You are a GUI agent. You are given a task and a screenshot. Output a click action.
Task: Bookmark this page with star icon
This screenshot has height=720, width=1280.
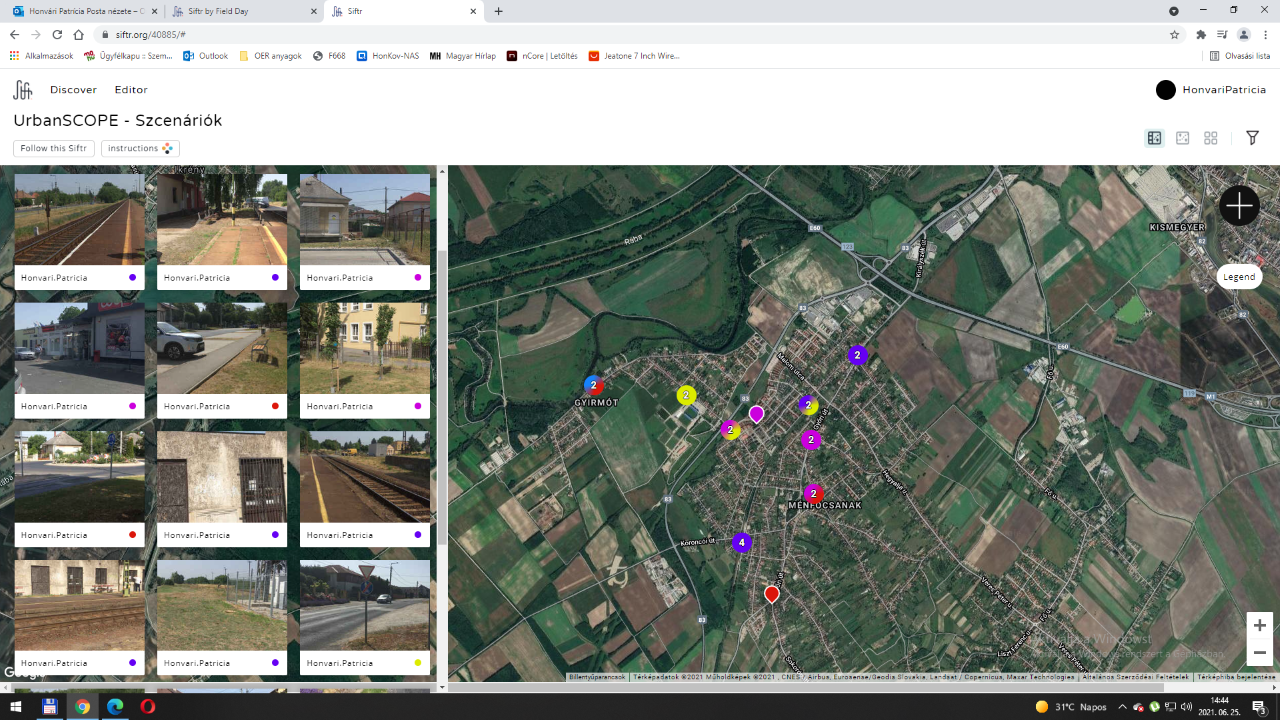(x=1174, y=34)
